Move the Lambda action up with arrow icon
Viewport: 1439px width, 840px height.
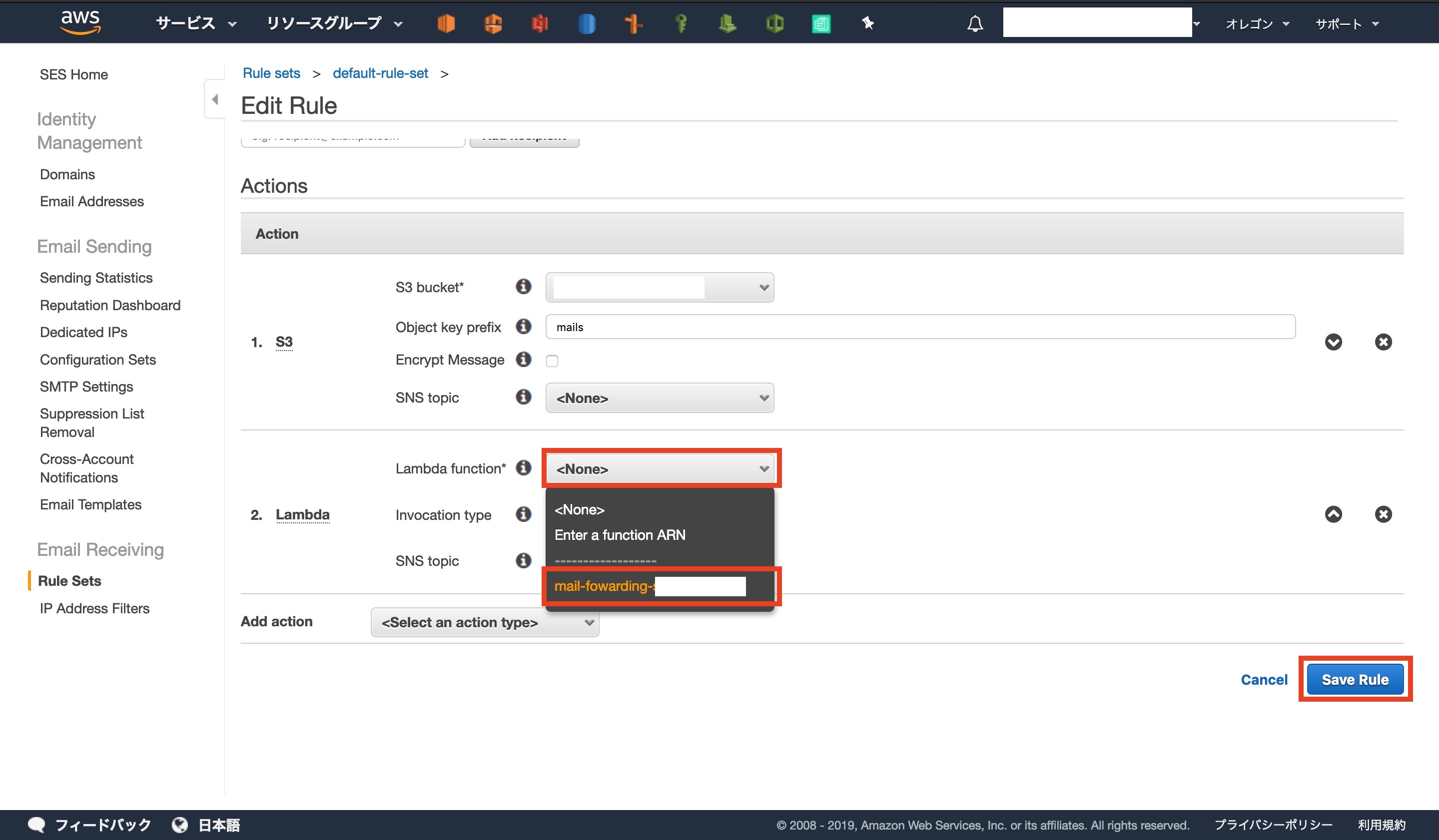tap(1333, 514)
